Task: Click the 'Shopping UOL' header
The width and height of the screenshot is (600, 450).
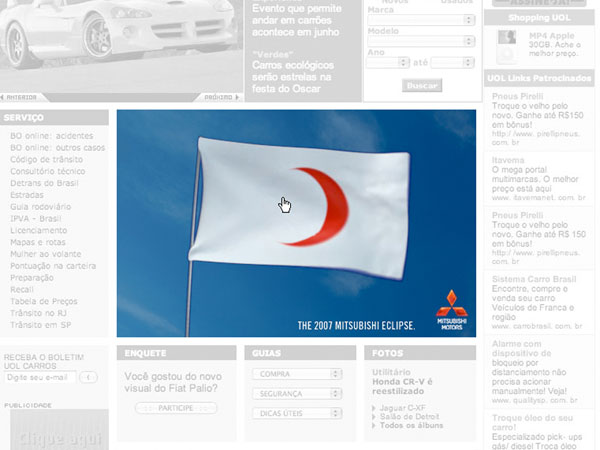Action: pos(539,18)
